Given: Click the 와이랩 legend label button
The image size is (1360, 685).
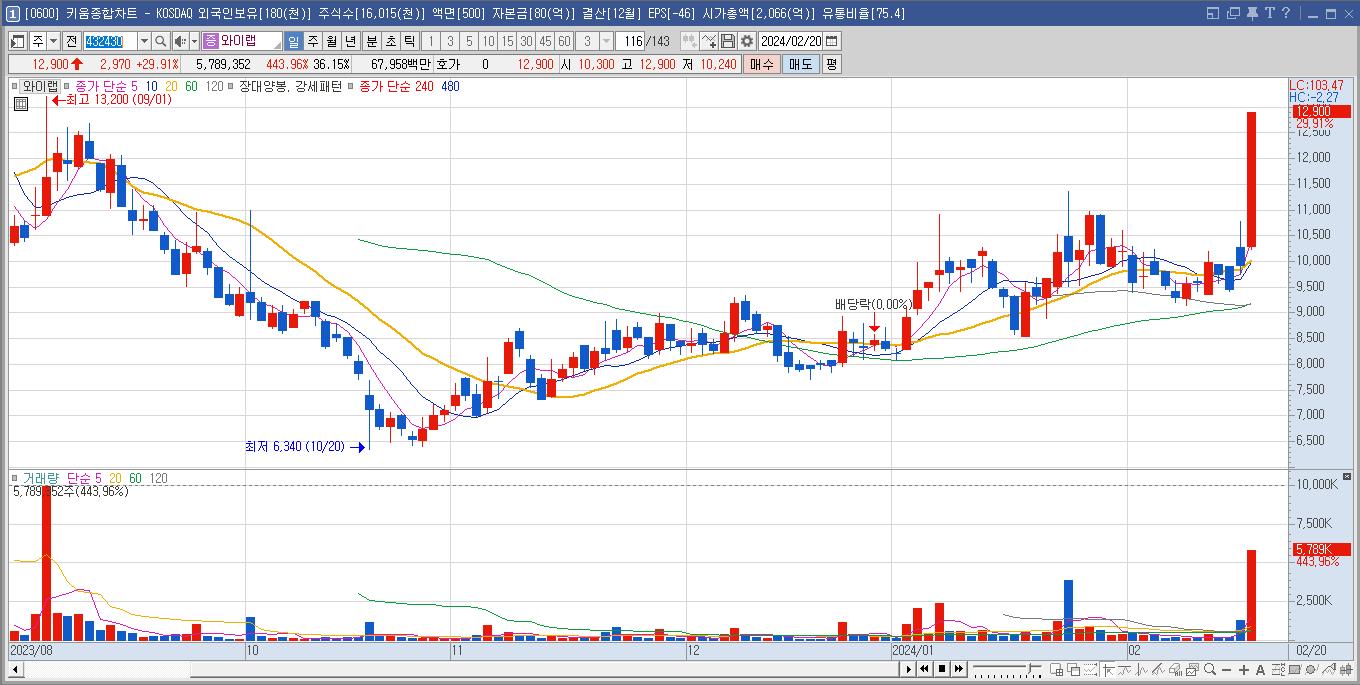Looking at the screenshot, I should tap(41, 86).
